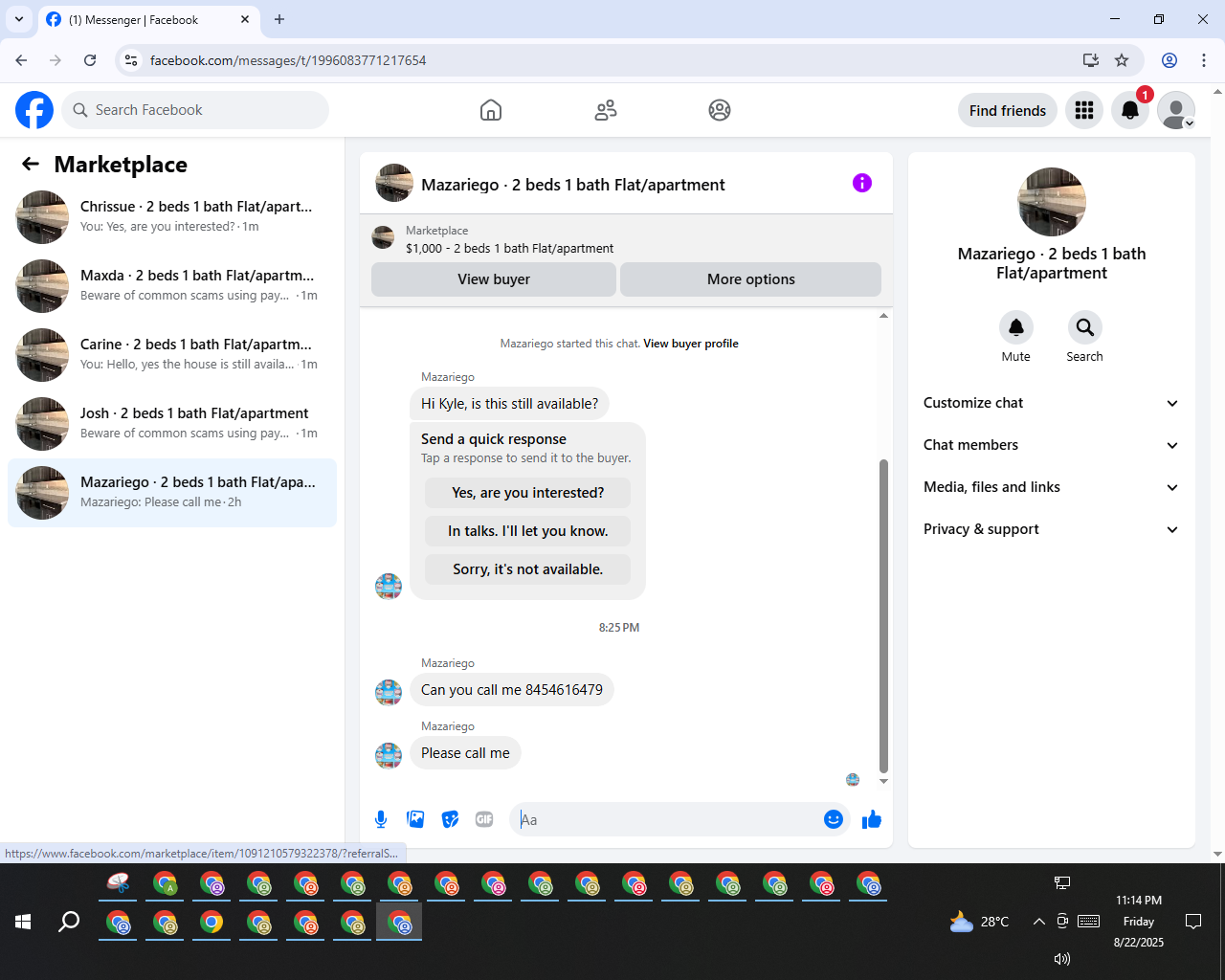The height and width of the screenshot is (980, 1225).
Task: Click the address bar URL
Action: (288, 60)
